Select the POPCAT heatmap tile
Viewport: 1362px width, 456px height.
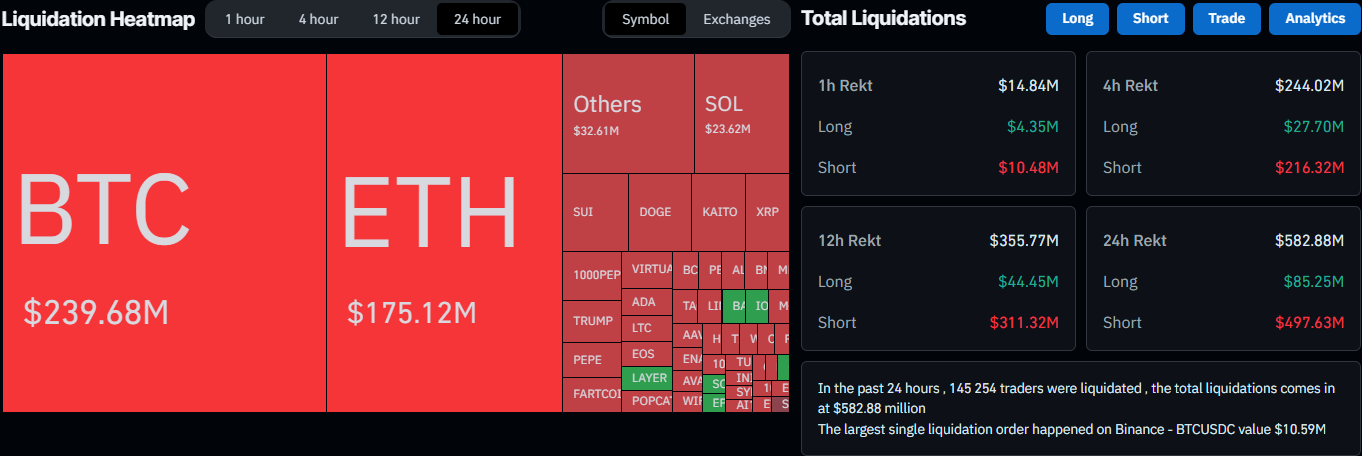coord(647,401)
